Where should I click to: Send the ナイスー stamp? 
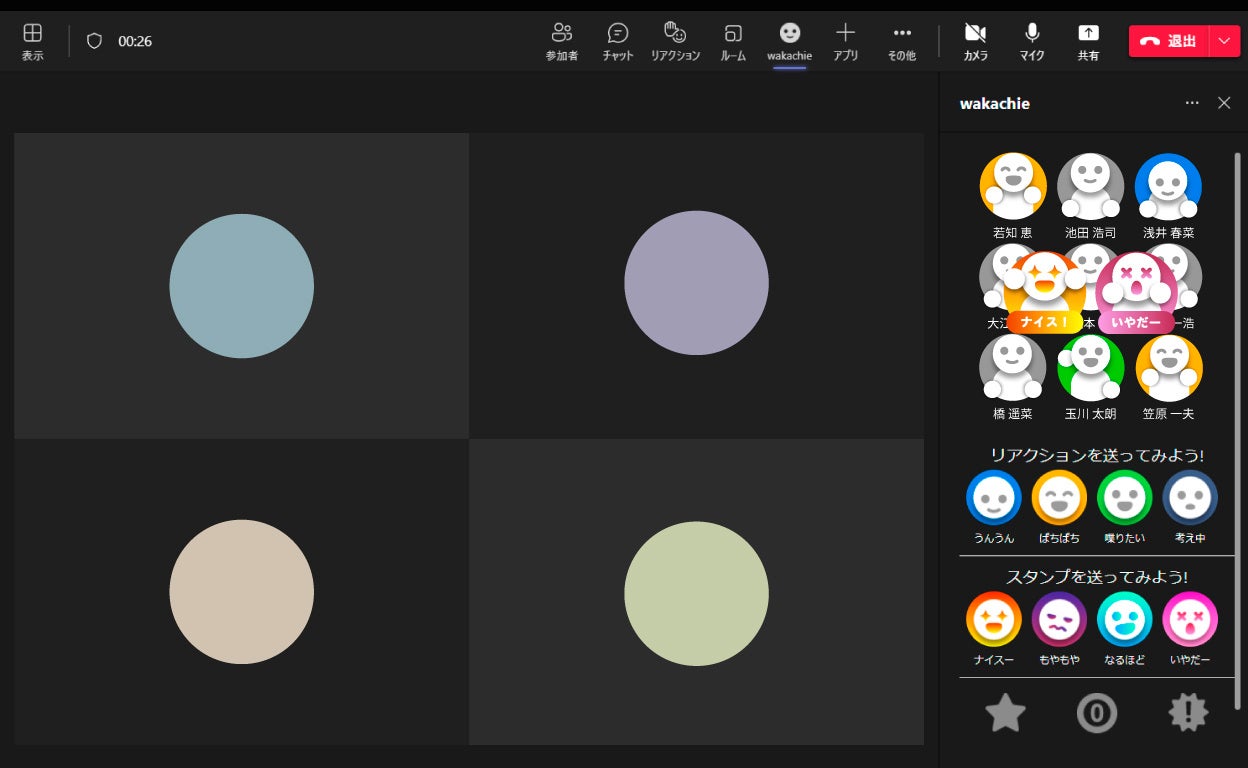(x=993, y=620)
